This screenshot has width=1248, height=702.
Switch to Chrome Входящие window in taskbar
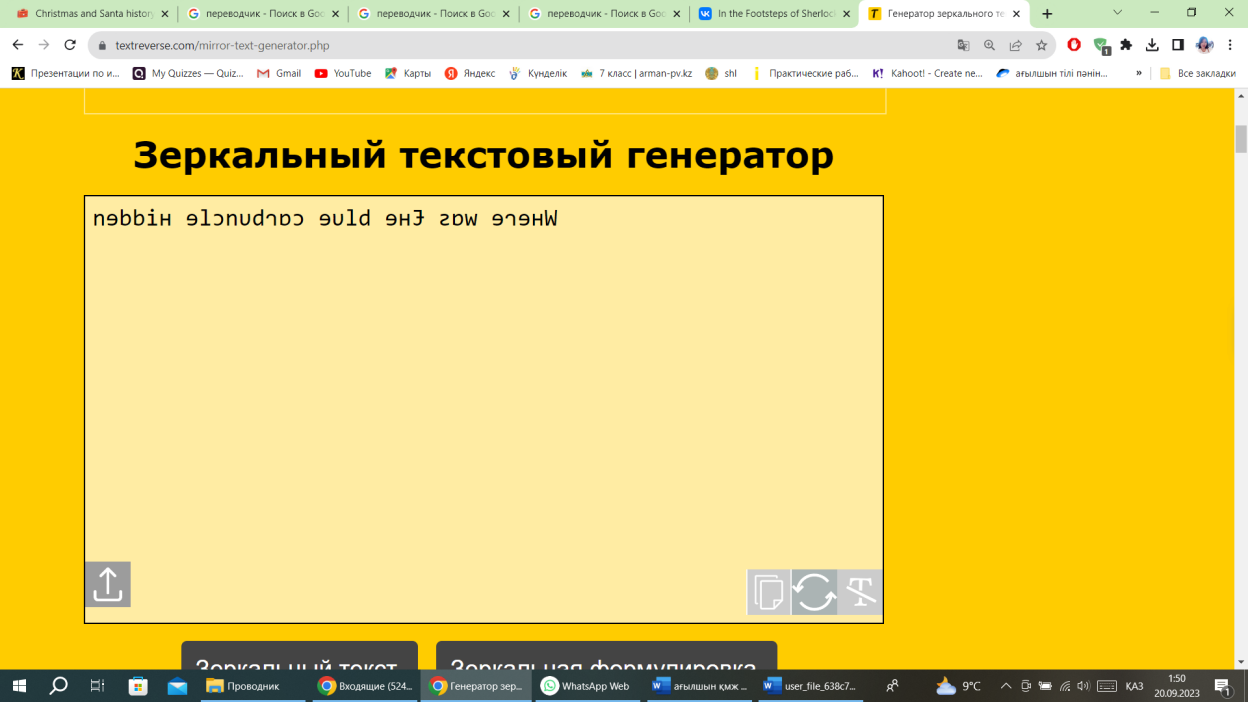pyautogui.click(x=365, y=686)
